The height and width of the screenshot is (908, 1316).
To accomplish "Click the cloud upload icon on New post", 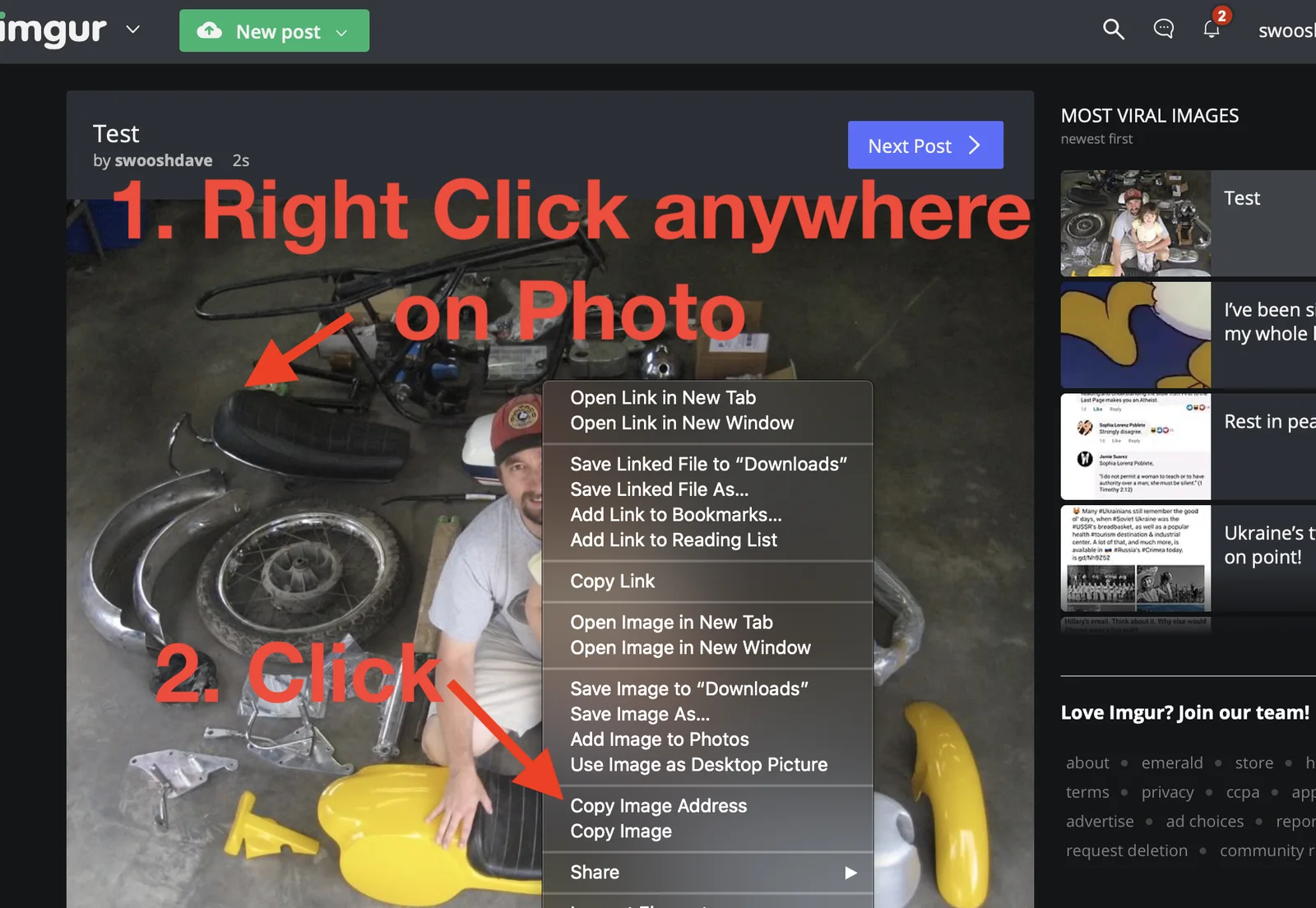I will tap(210, 31).
